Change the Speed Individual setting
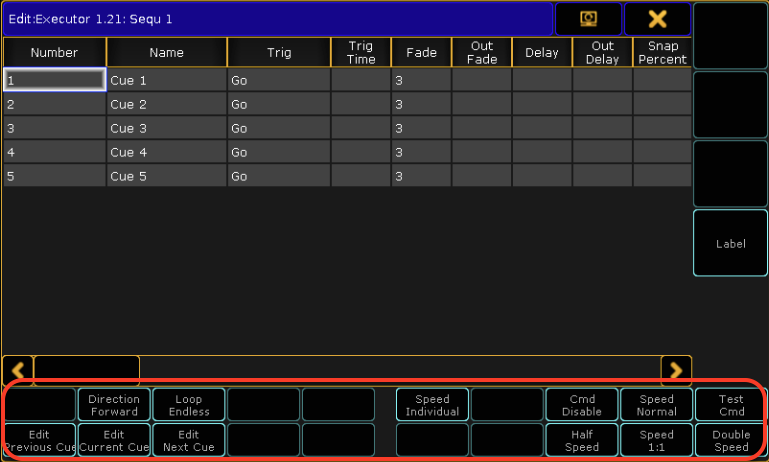769x462 pixels. coord(432,405)
